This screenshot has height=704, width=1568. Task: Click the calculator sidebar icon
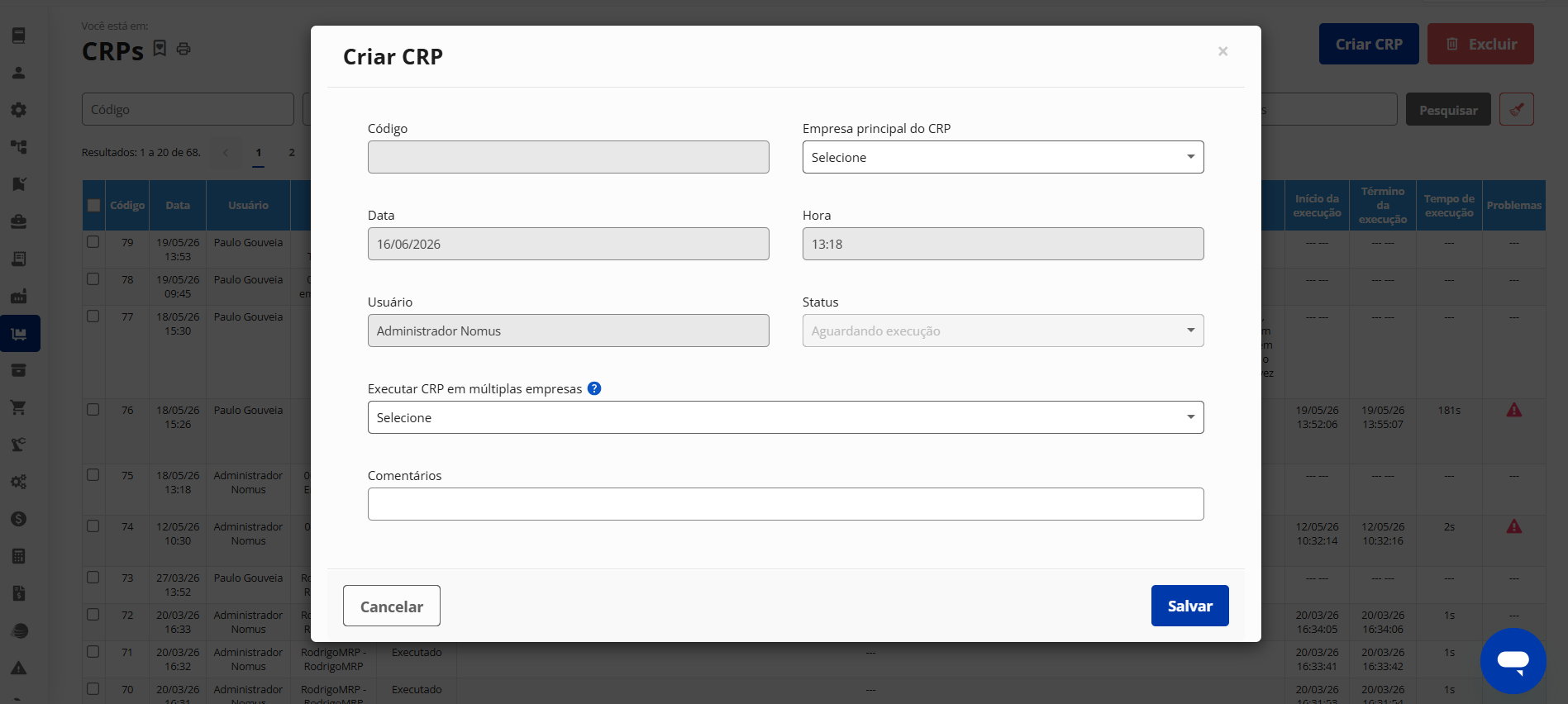coord(18,556)
